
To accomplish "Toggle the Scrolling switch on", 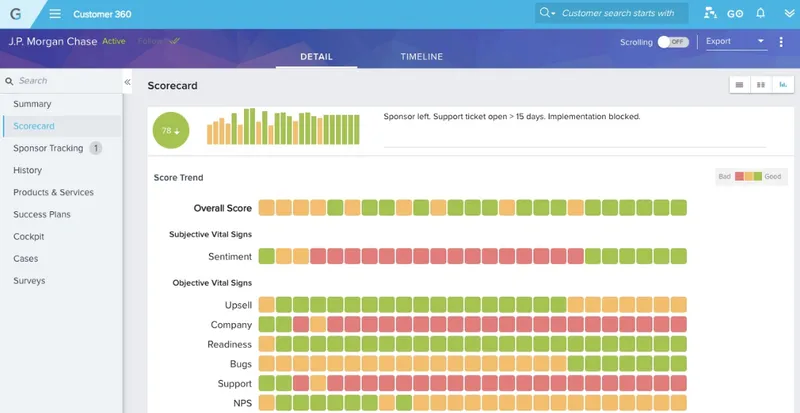I will pyautogui.click(x=673, y=42).
